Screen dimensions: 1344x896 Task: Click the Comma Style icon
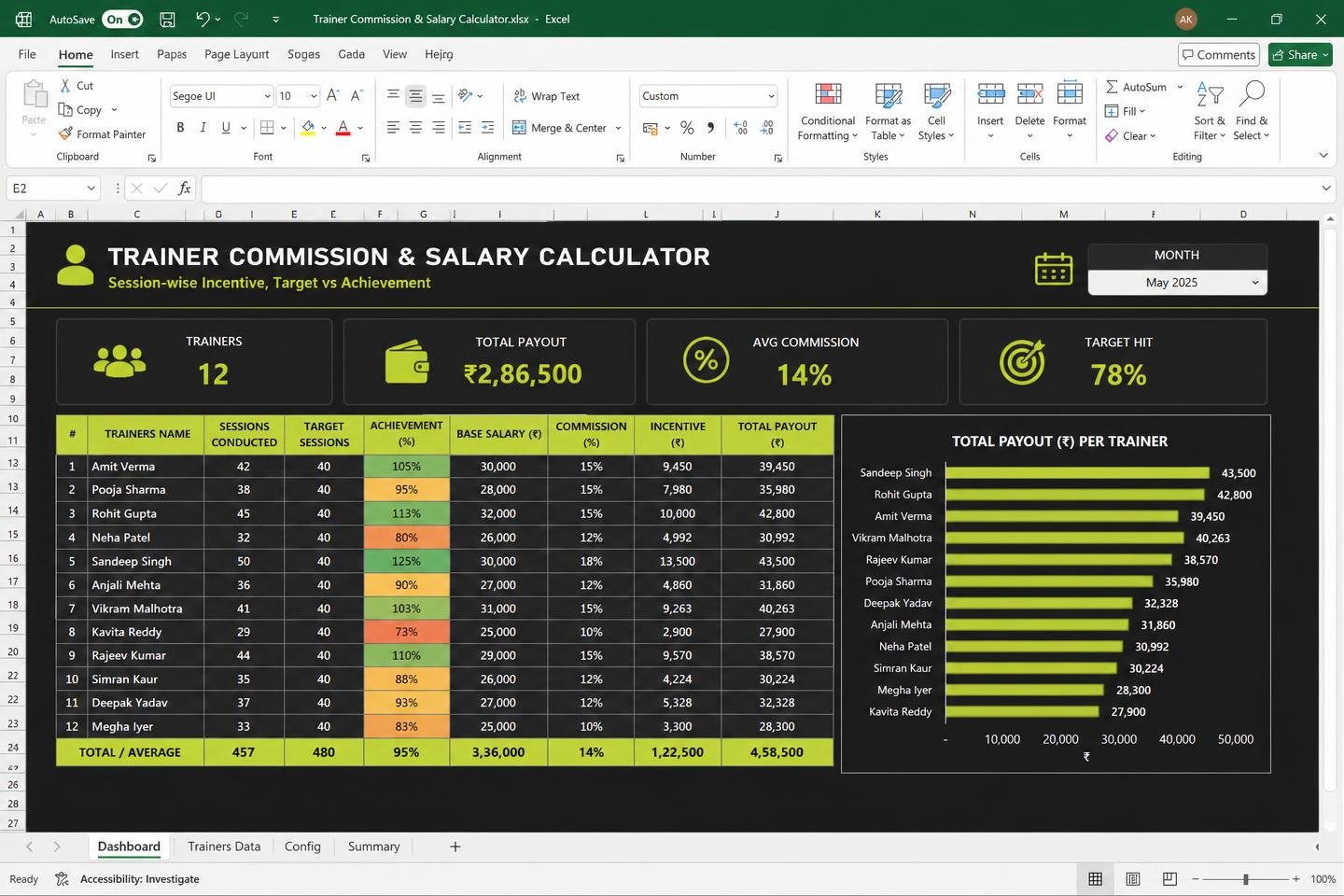(x=710, y=128)
